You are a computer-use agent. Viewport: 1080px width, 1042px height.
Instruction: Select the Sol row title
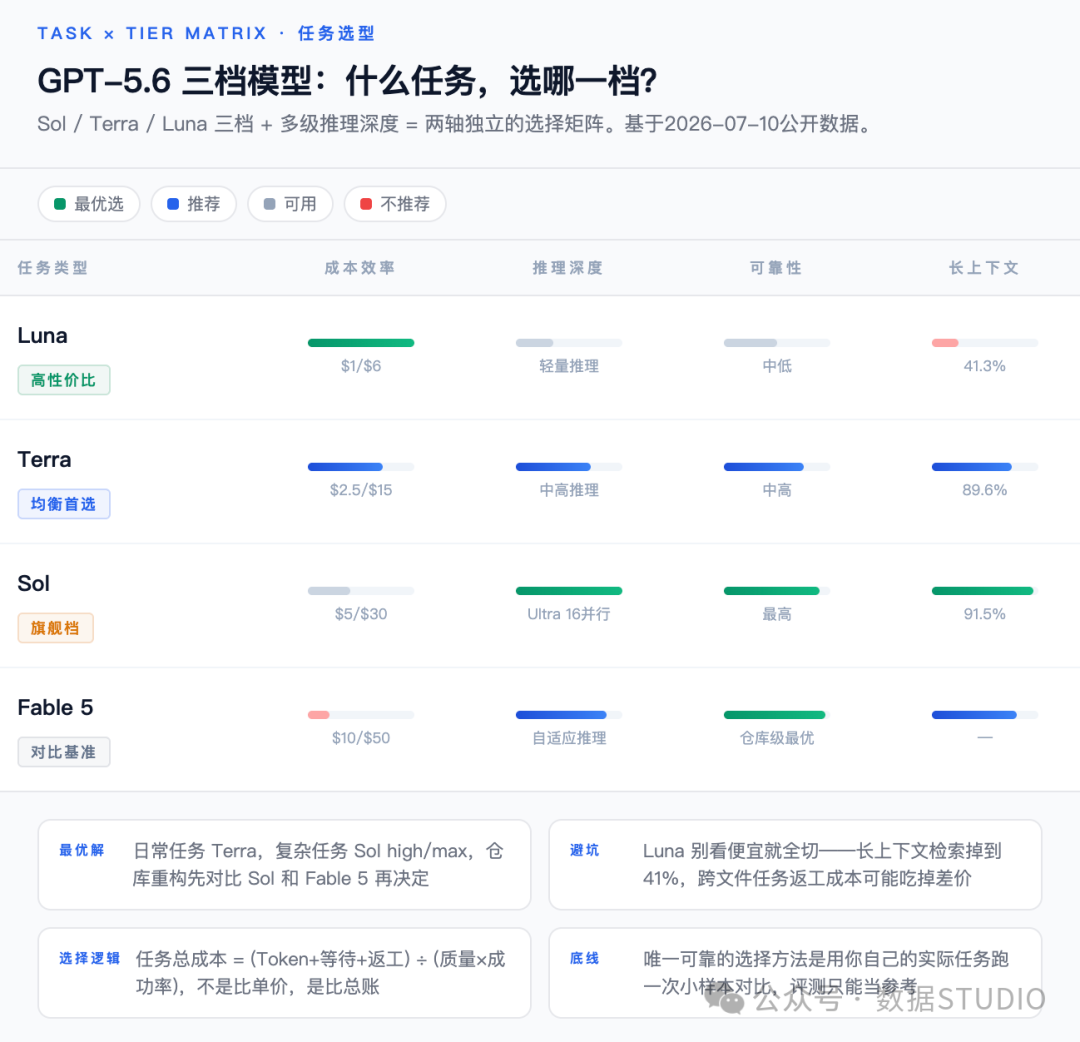pyautogui.click(x=33, y=583)
